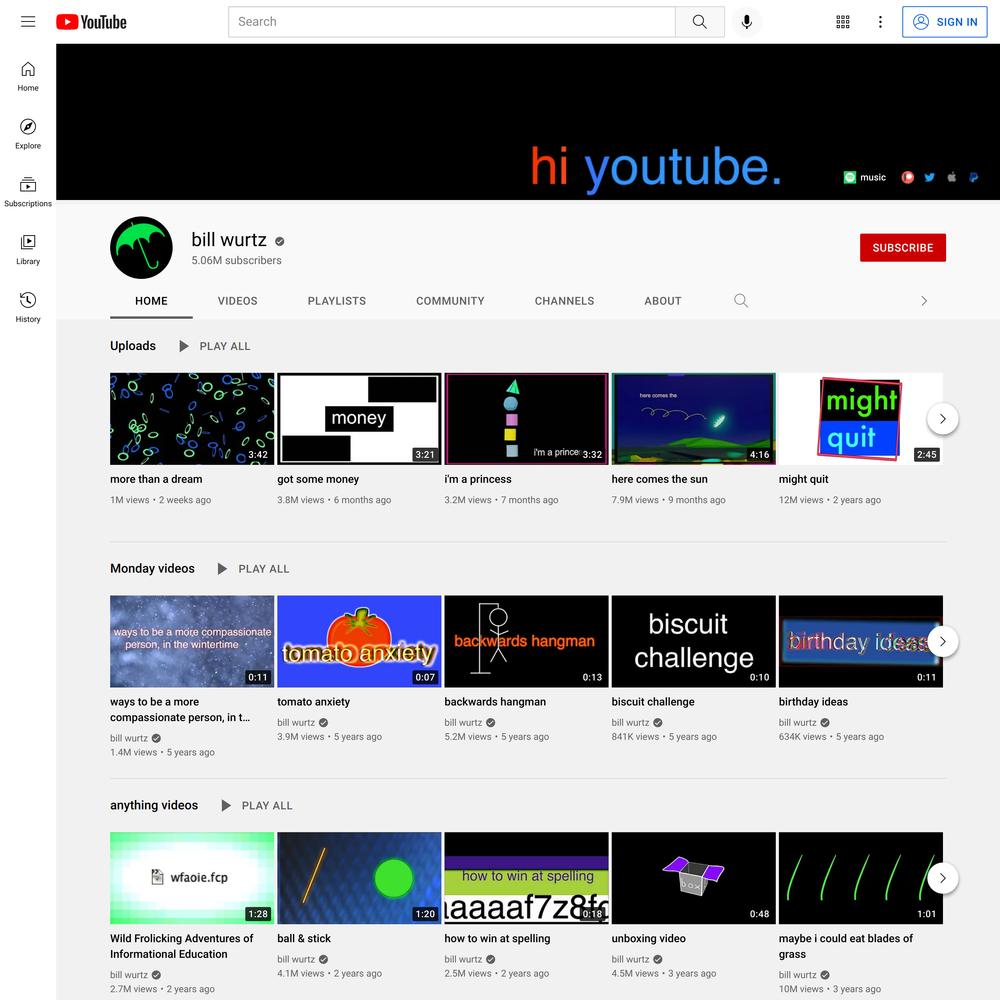Play the 'birthday ideas' thumbnail
The height and width of the screenshot is (1000, 1000).
pyautogui.click(x=860, y=642)
